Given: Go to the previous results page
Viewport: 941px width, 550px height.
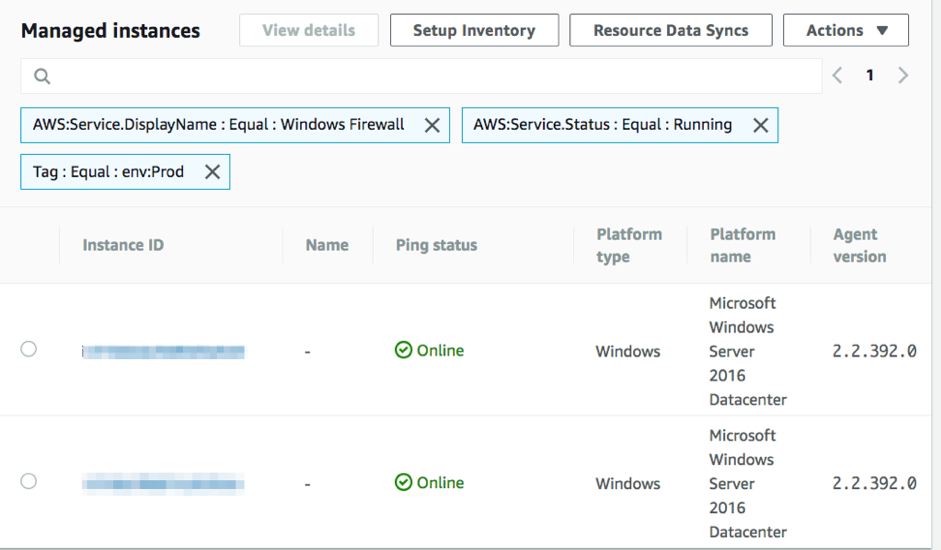Looking at the screenshot, I should [838, 76].
